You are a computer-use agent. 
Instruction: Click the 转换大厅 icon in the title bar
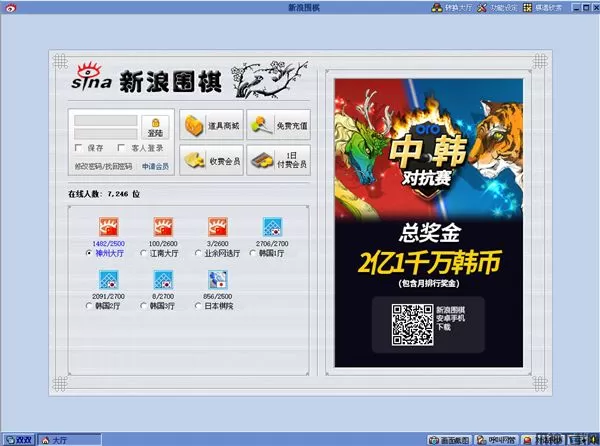coord(437,7)
